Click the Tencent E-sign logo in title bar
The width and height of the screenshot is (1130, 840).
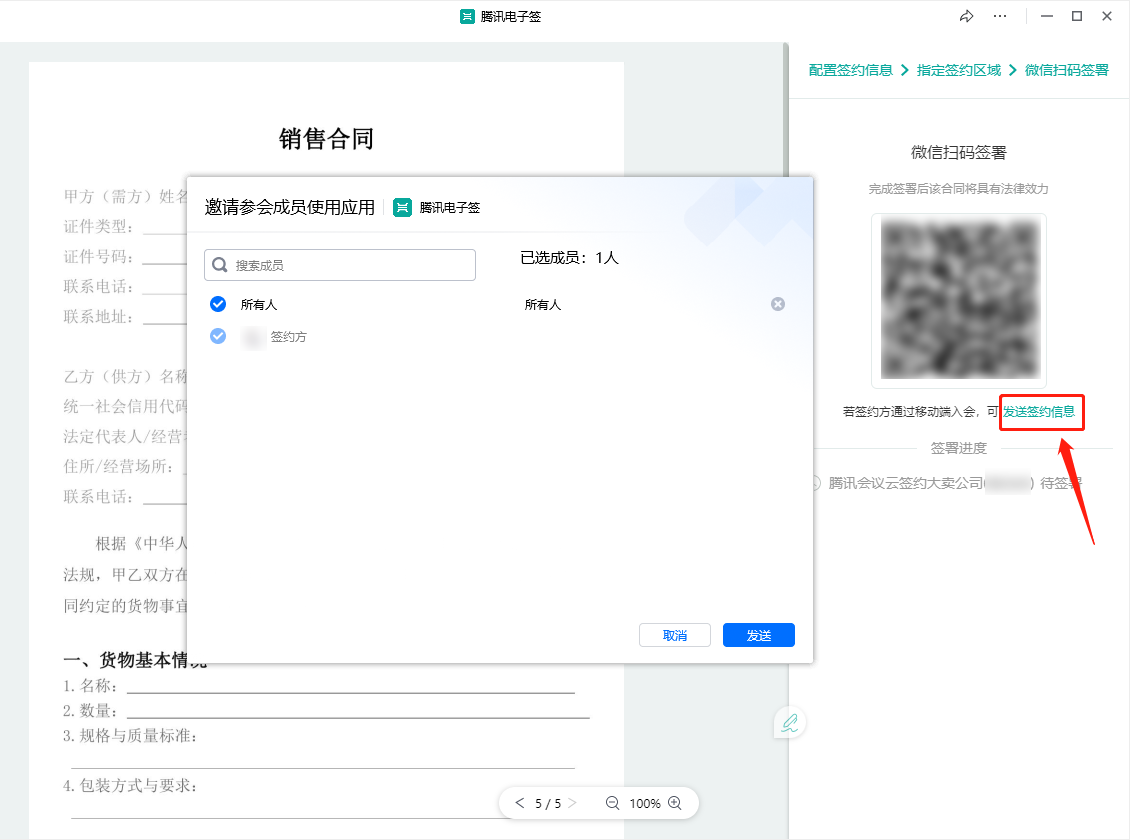click(x=467, y=16)
